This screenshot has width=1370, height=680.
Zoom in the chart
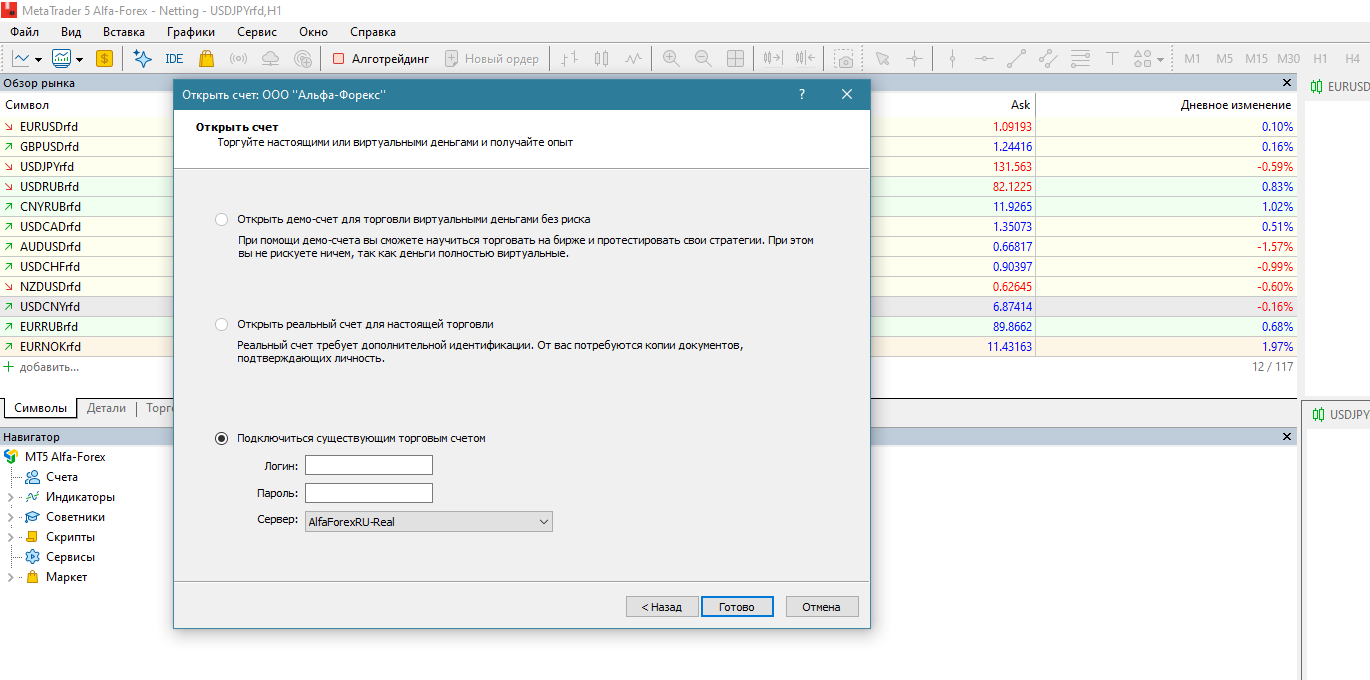pos(671,59)
